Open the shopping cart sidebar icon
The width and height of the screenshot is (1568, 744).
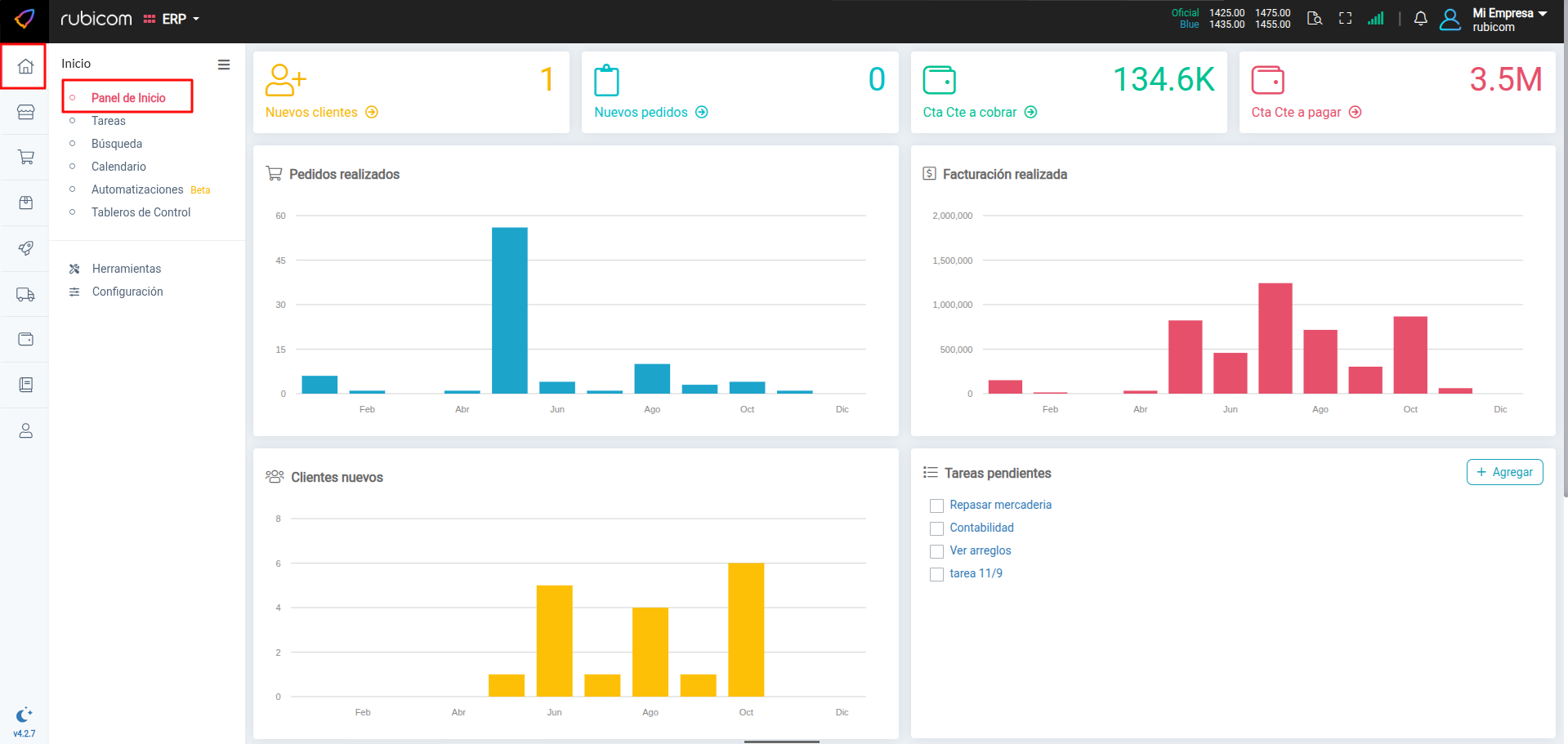tap(25, 157)
